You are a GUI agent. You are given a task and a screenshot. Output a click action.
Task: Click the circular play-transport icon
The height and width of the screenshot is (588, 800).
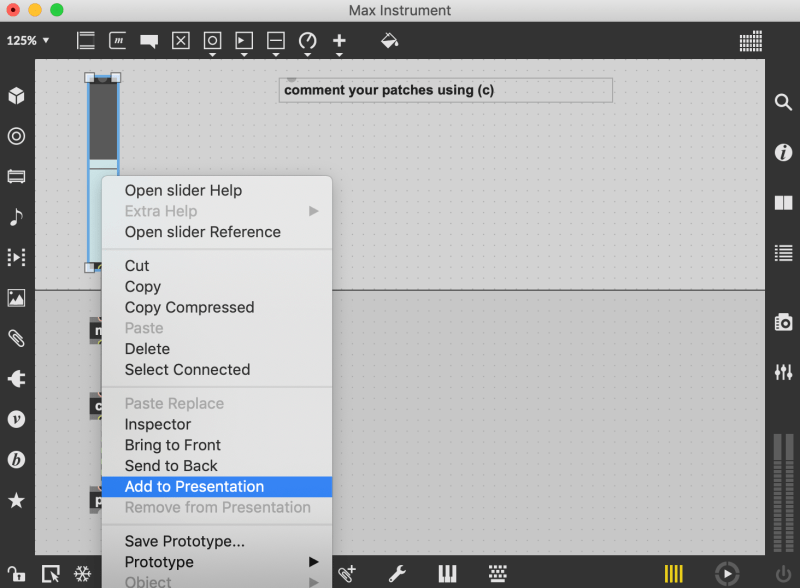pyautogui.click(x=727, y=574)
